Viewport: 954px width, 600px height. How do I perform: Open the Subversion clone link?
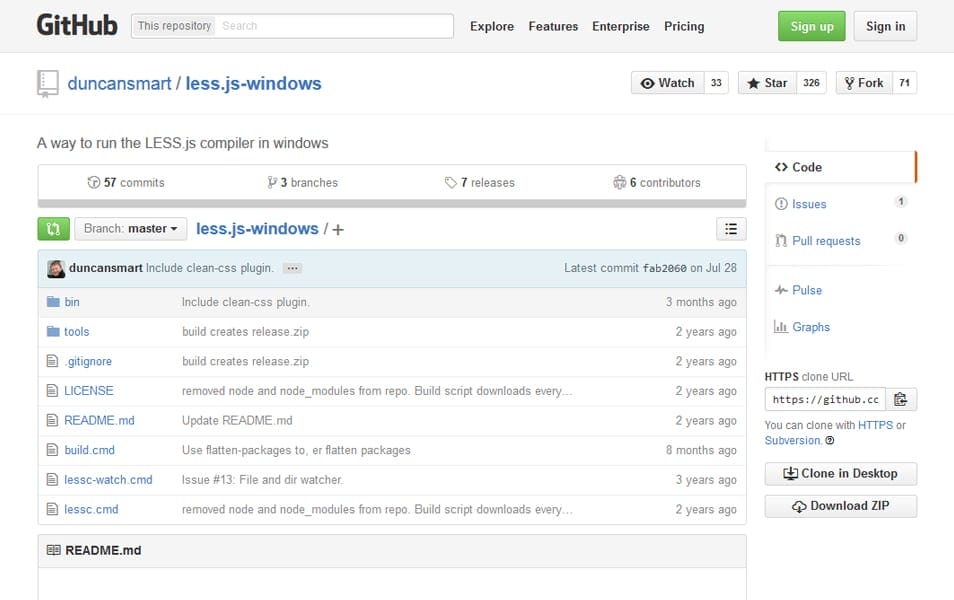[x=792, y=440]
